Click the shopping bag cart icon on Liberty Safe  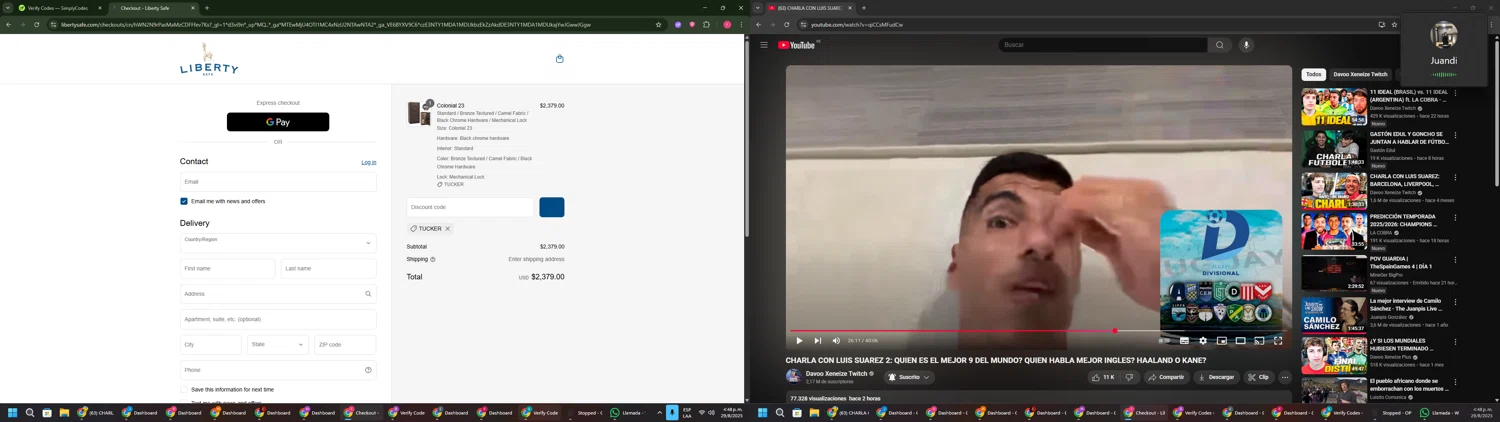click(x=560, y=59)
